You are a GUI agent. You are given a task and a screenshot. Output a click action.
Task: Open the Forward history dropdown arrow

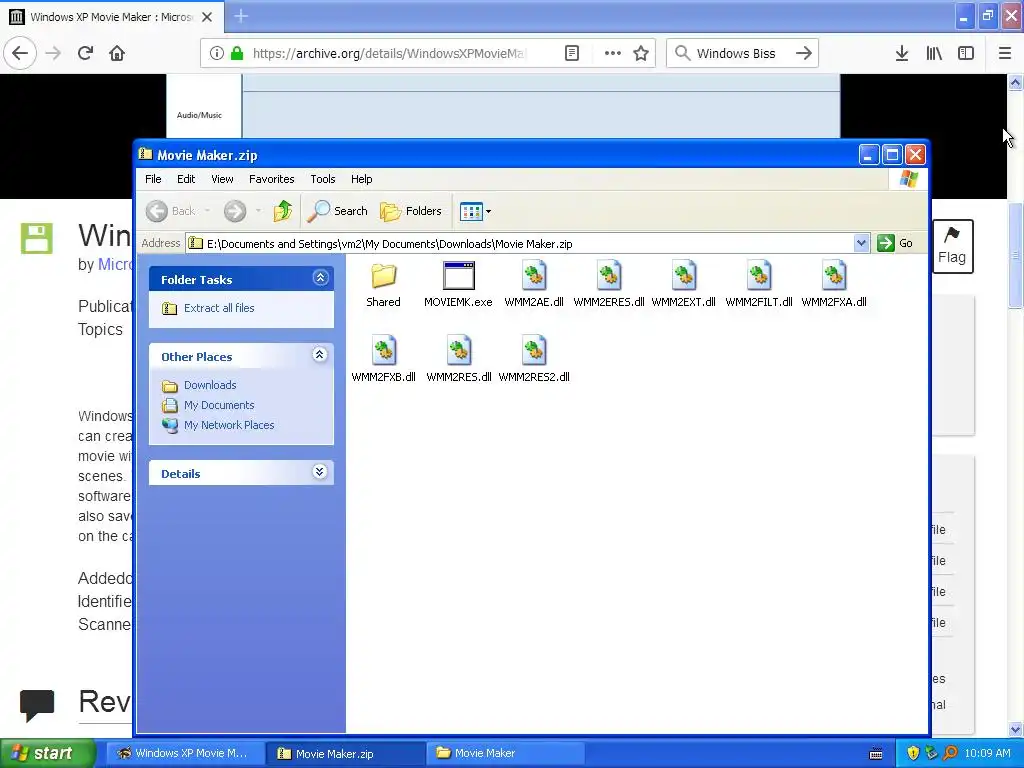(258, 211)
